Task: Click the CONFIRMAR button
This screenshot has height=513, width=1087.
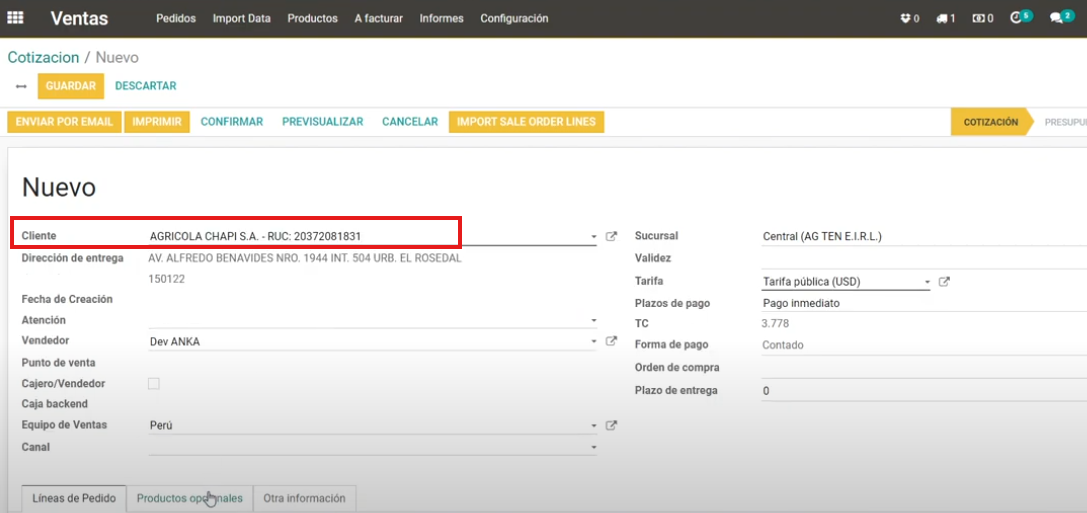Action: tap(231, 122)
